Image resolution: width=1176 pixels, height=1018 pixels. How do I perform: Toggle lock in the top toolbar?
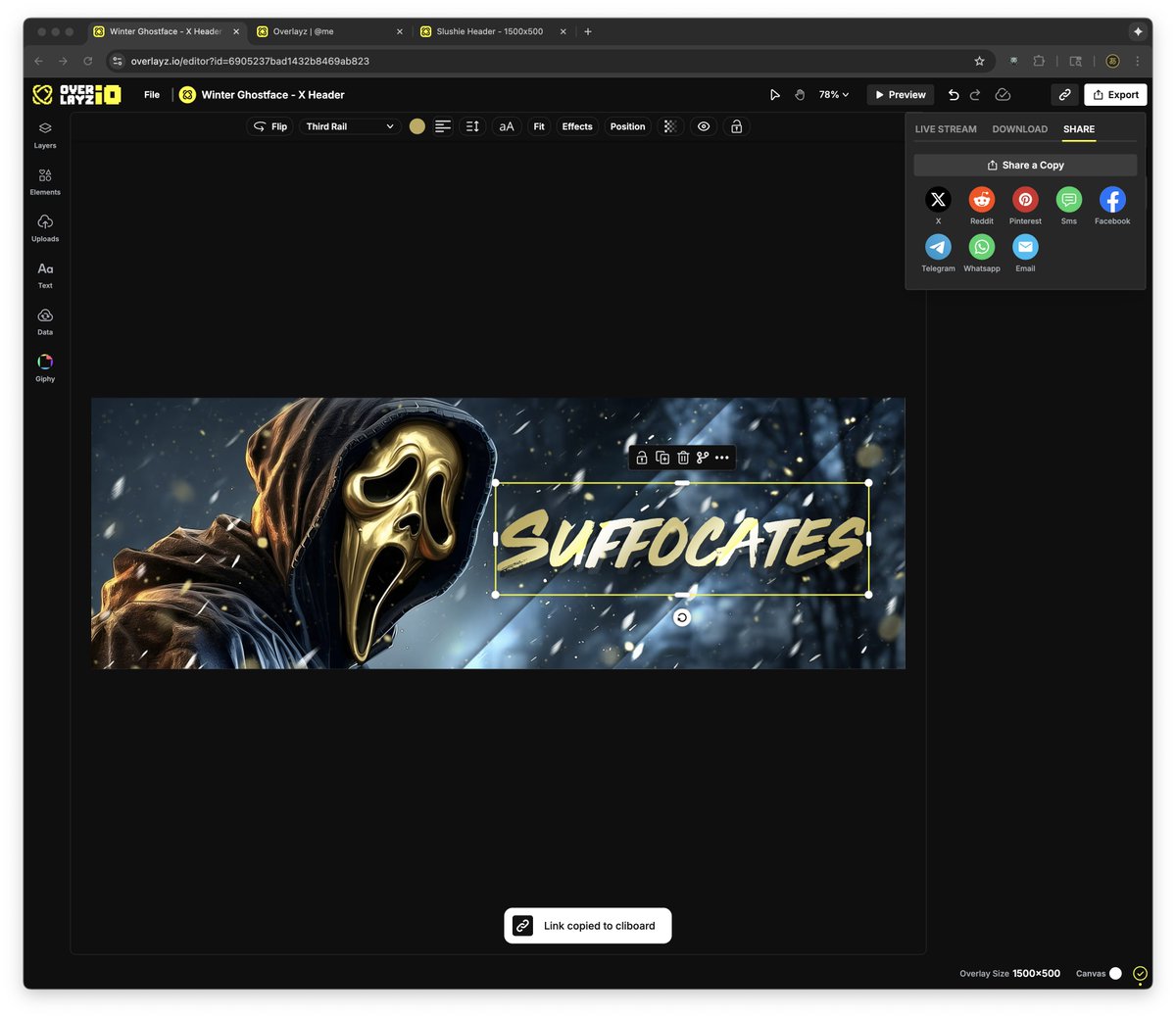point(736,126)
